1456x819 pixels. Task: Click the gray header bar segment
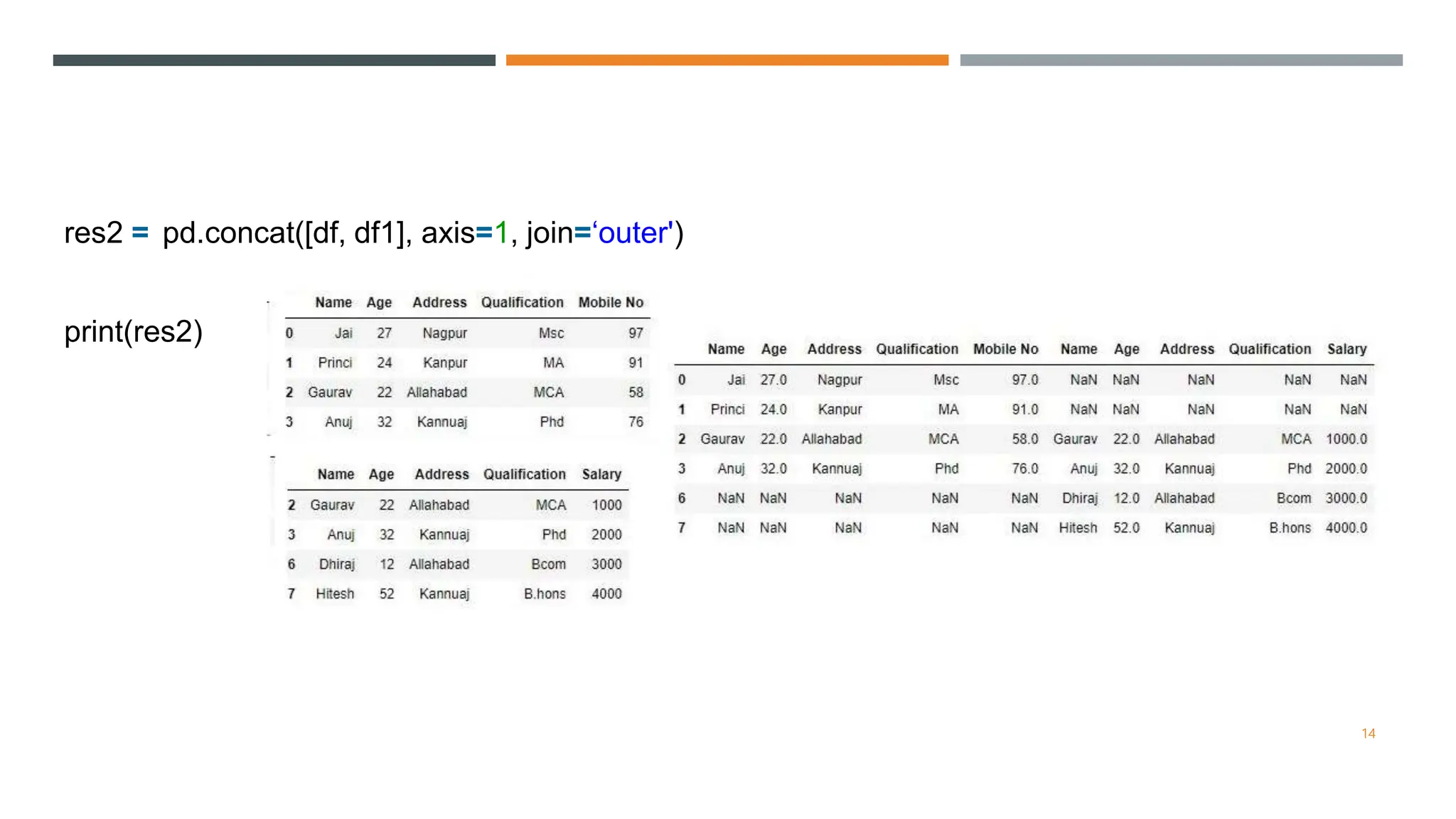point(1181,60)
